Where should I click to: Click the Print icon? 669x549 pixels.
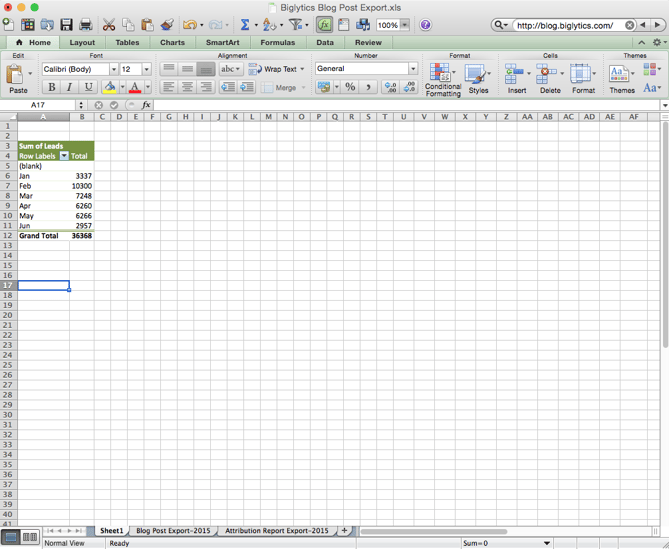click(86, 25)
